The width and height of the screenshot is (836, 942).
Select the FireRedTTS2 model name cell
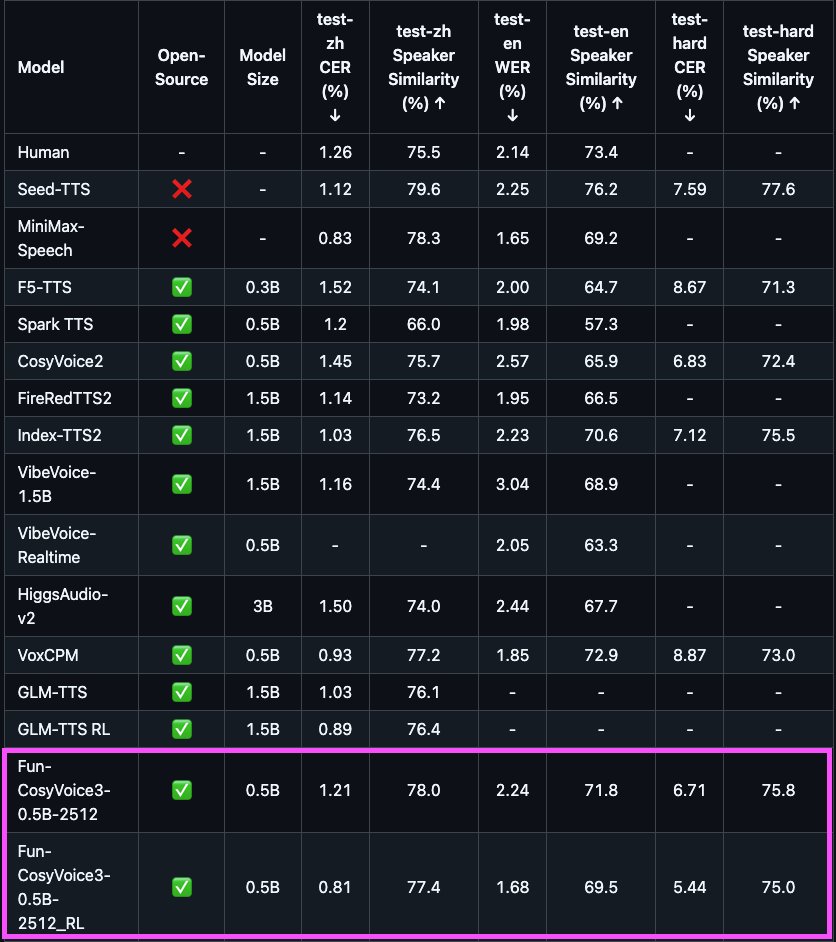click(x=65, y=398)
